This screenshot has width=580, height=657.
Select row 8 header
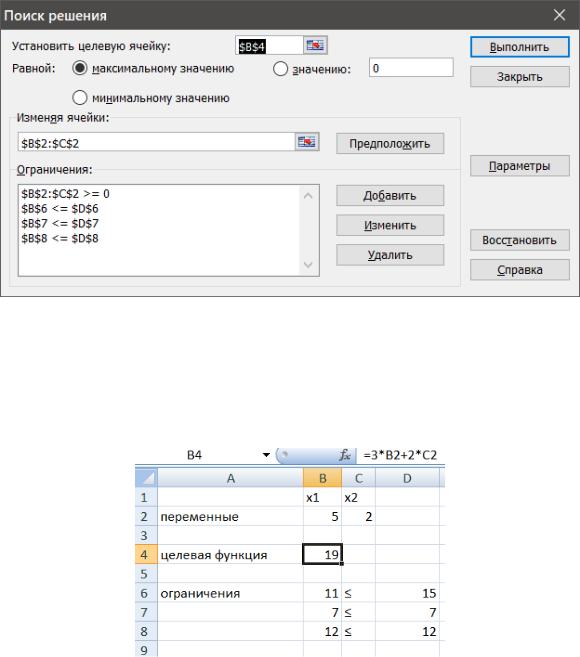point(146,631)
